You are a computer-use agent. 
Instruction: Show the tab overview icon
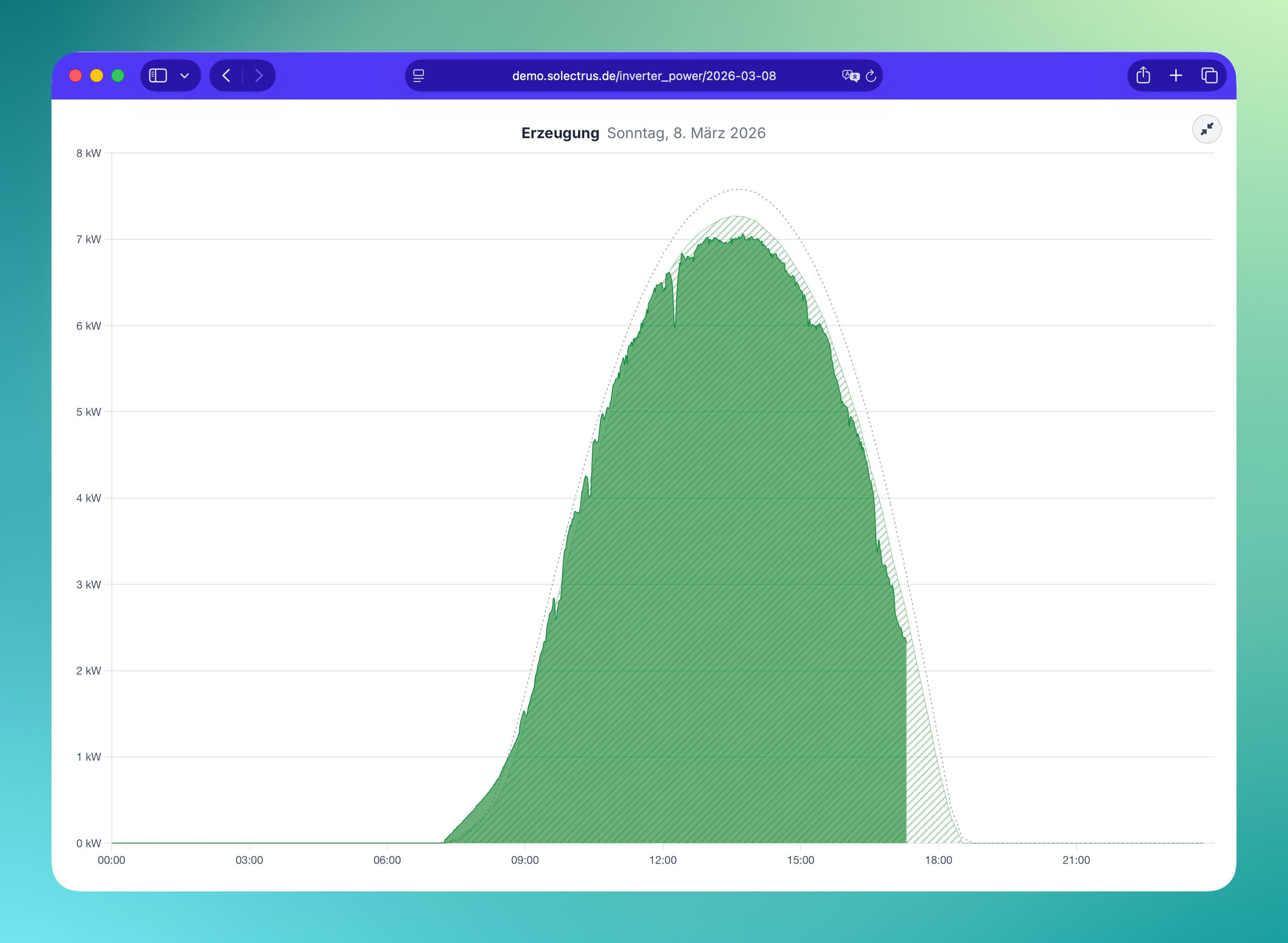tap(1209, 75)
